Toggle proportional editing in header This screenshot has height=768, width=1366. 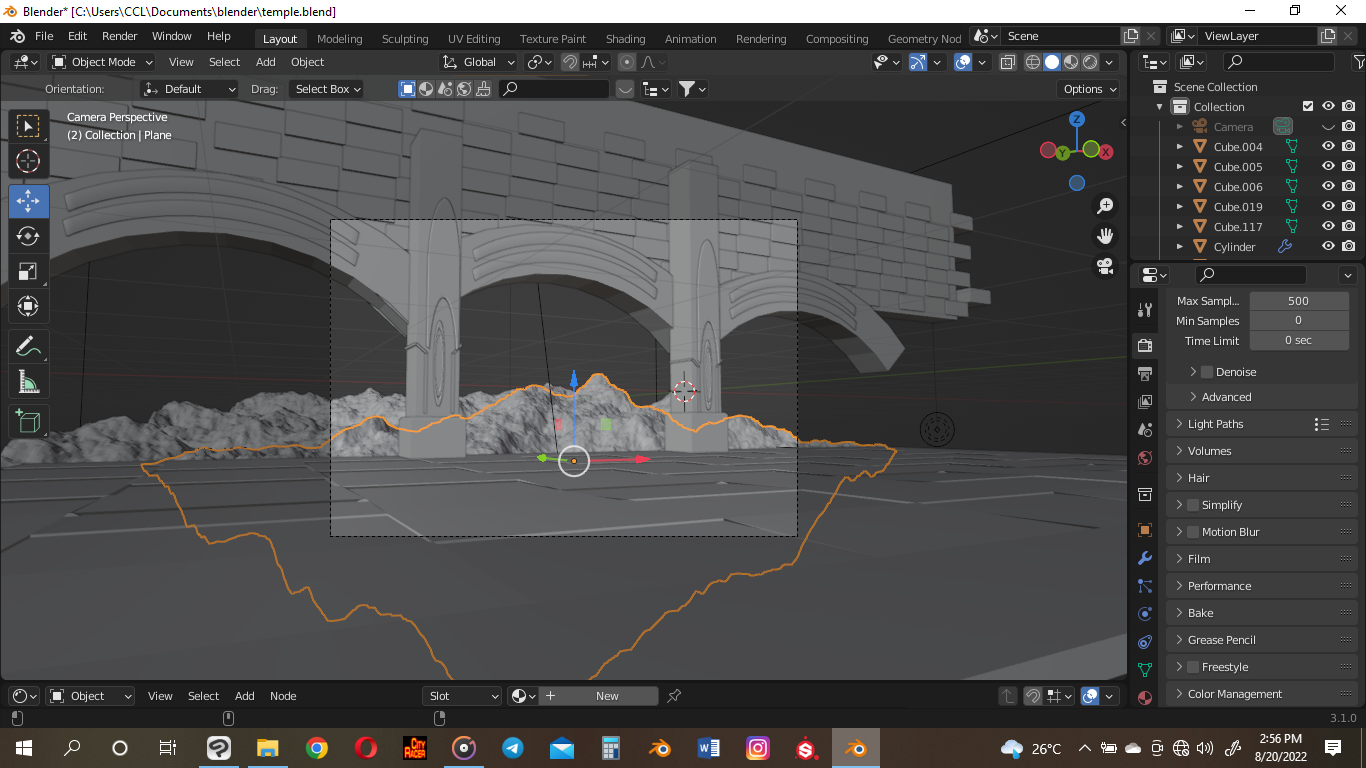627,62
